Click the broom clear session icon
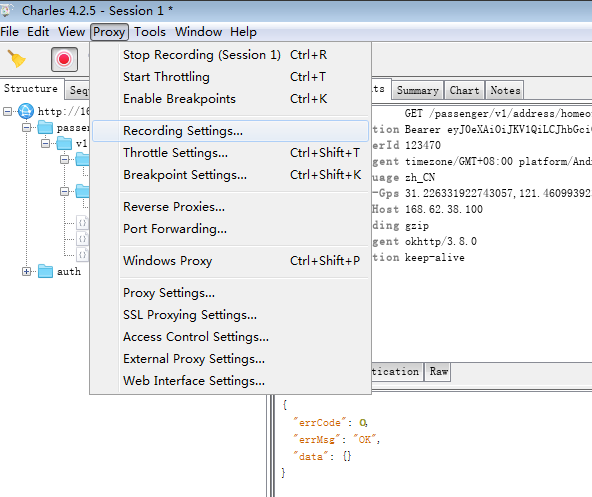 tap(17, 59)
